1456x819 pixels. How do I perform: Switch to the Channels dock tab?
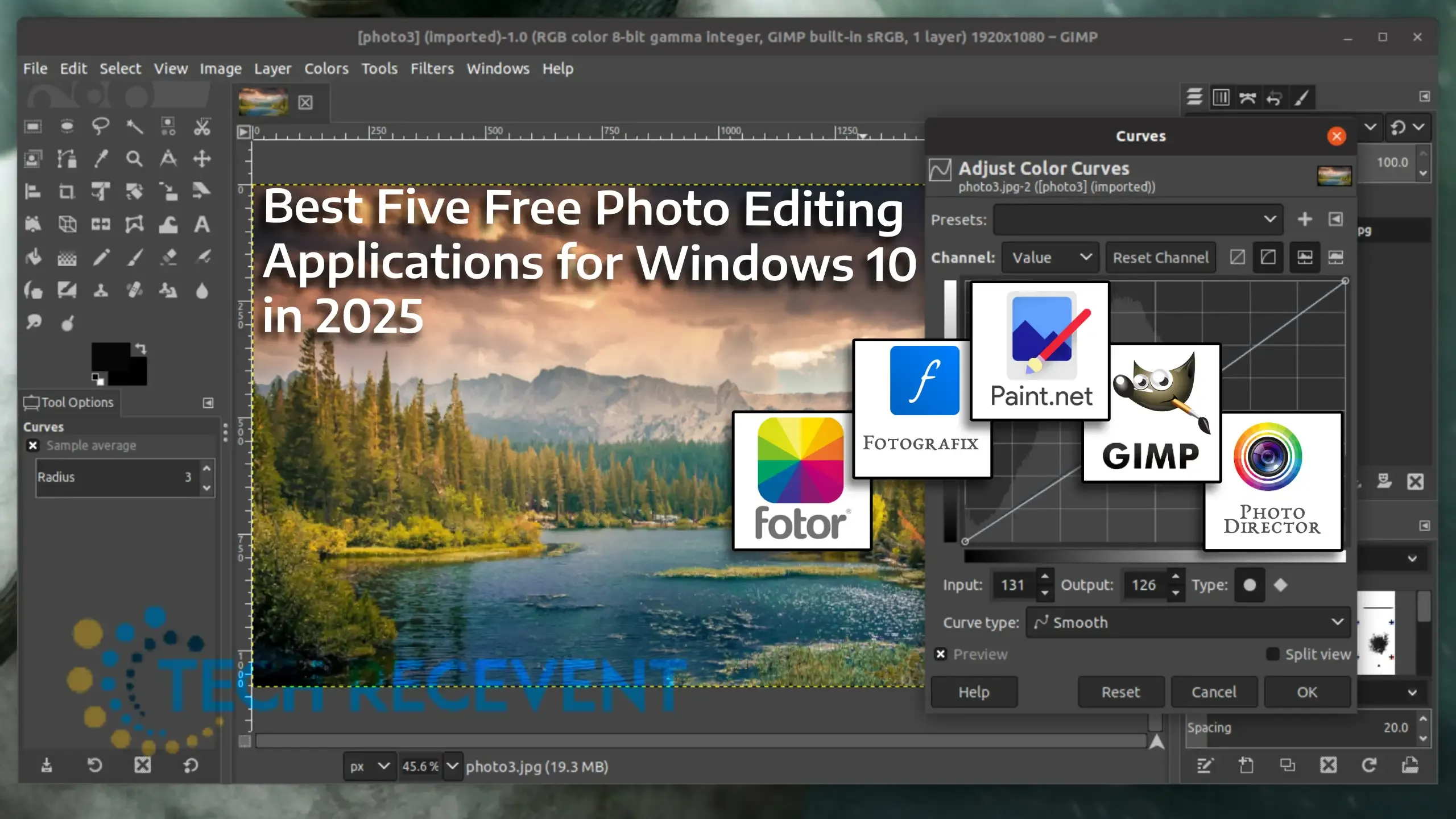[x=1221, y=97]
